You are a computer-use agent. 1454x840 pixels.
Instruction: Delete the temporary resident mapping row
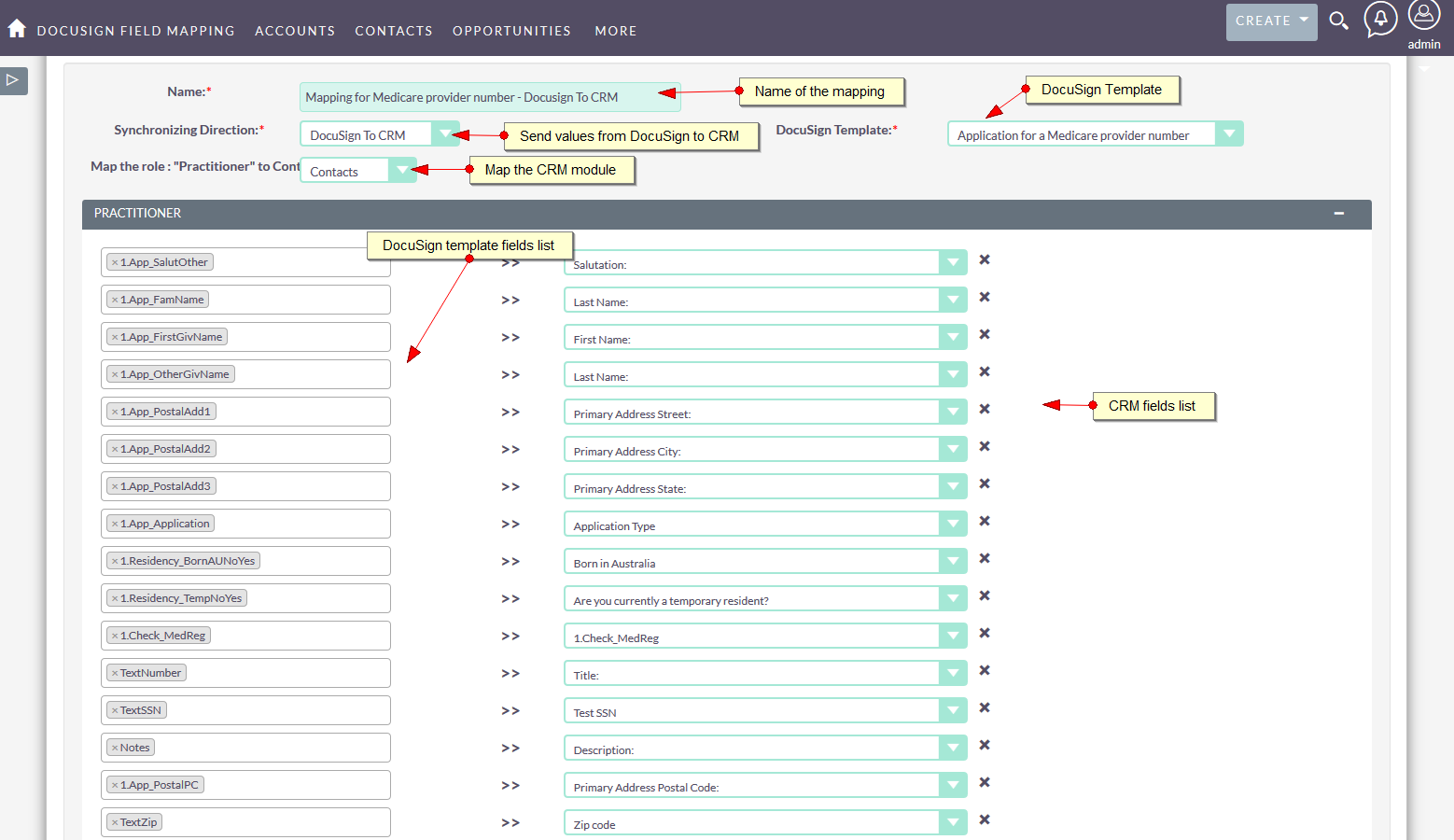click(x=985, y=595)
